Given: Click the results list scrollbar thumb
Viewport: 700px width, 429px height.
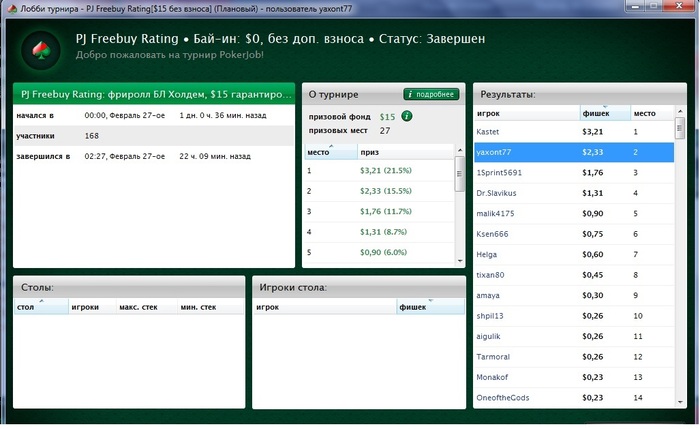Looking at the screenshot, I should pos(680,128).
